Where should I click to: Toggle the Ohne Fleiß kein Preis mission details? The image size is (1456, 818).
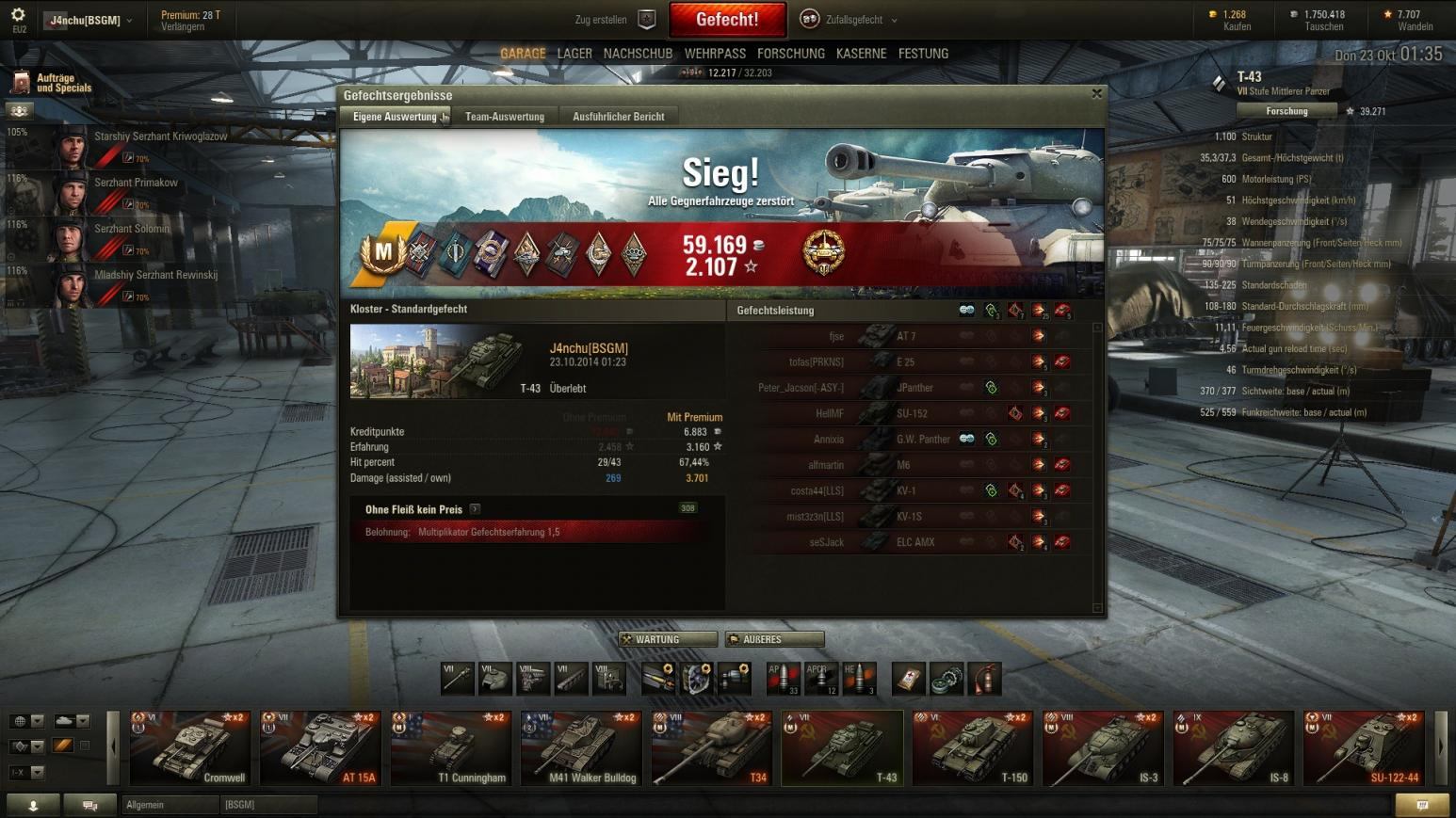(x=476, y=509)
